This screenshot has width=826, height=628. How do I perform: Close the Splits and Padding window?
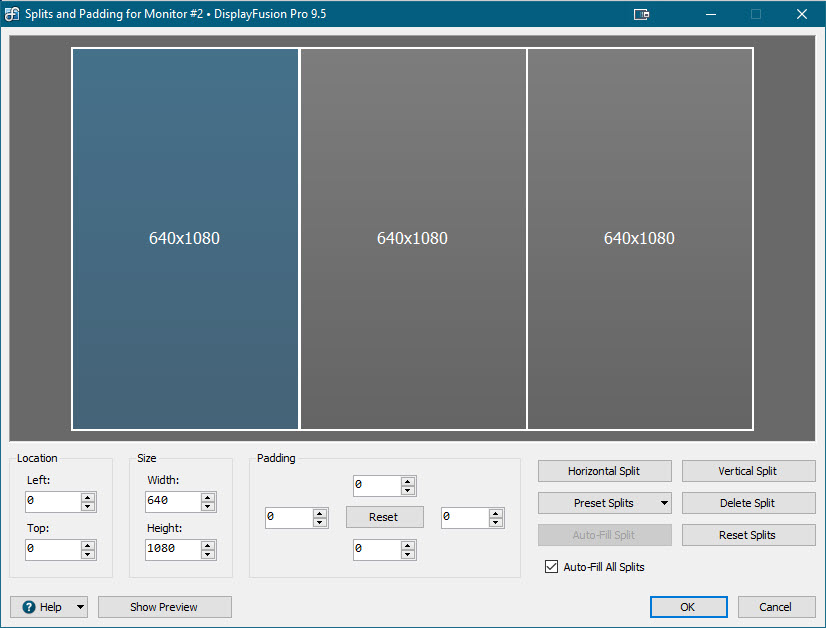click(x=802, y=14)
